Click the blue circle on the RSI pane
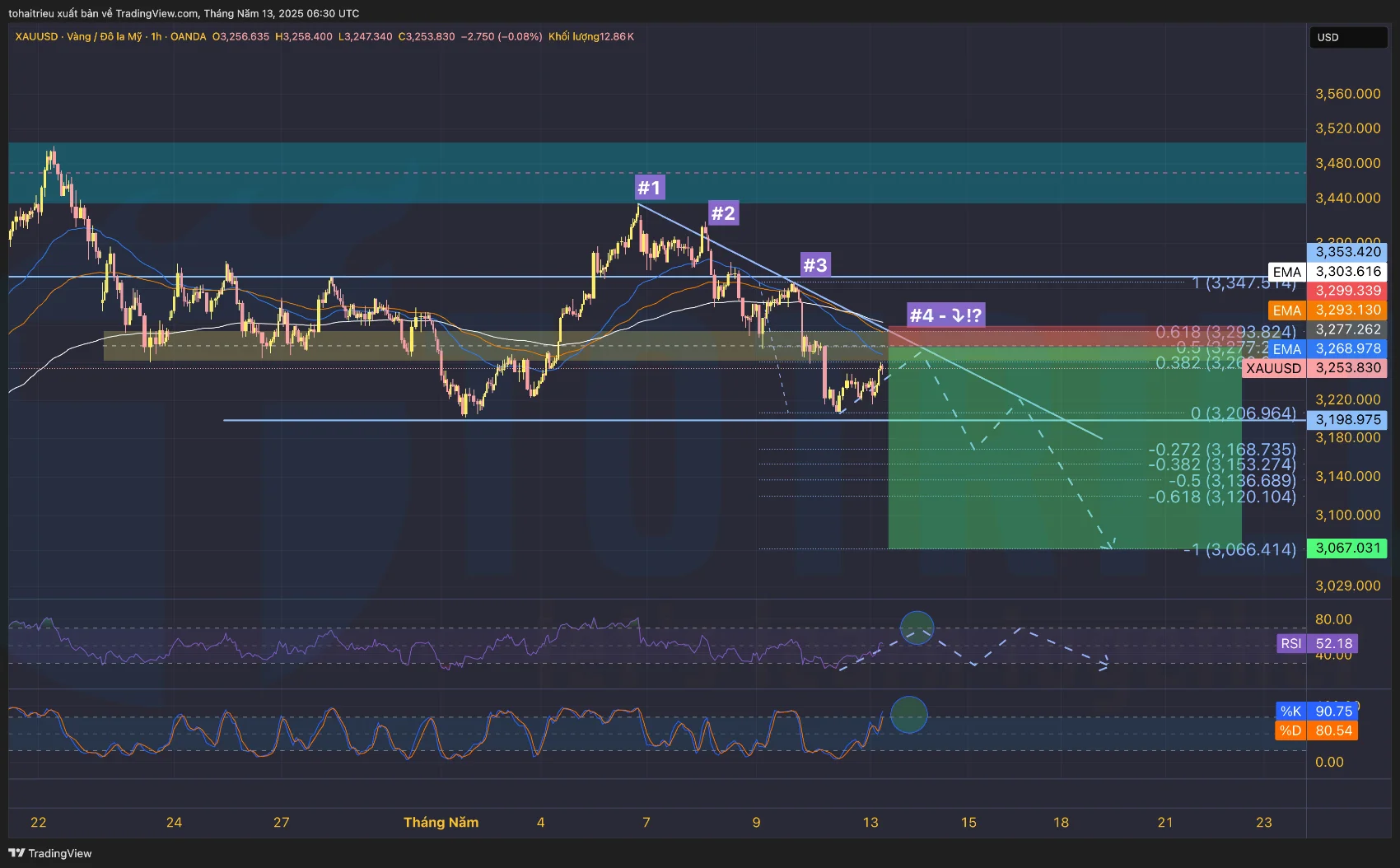 click(917, 628)
